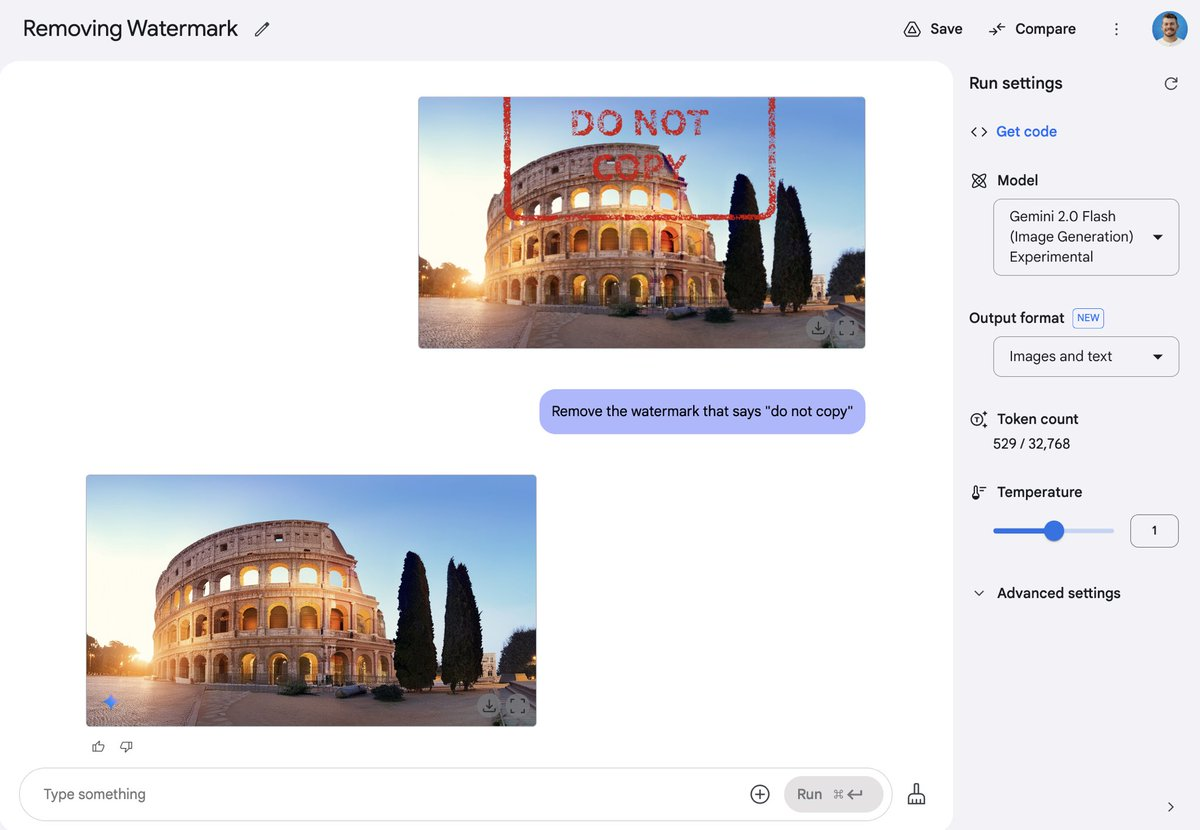This screenshot has height=830, width=1200.
Task: Open the three-dot more options menu
Action: (x=1117, y=29)
